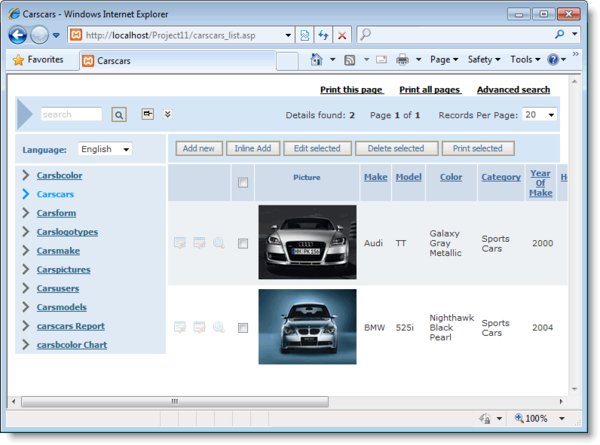Open the Advanced search link
Screen dimensions: 600x445
pyautogui.click(x=513, y=90)
